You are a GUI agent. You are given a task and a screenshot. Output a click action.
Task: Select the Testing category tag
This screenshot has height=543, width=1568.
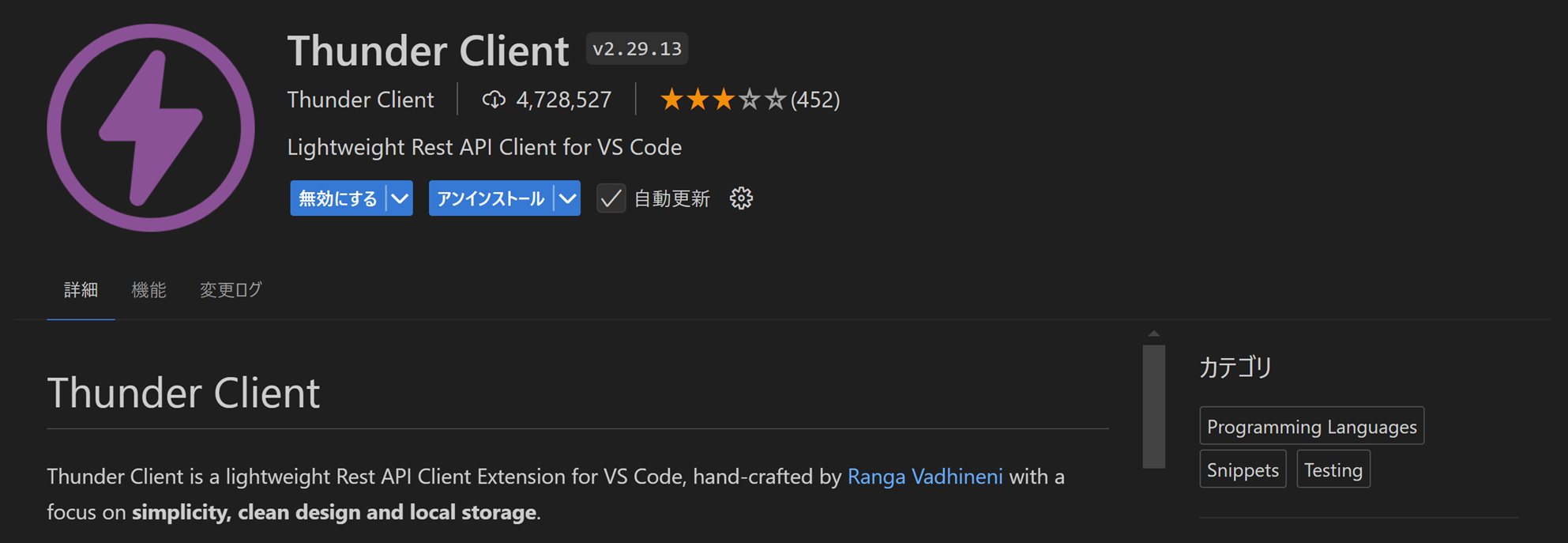point(1333,470)
